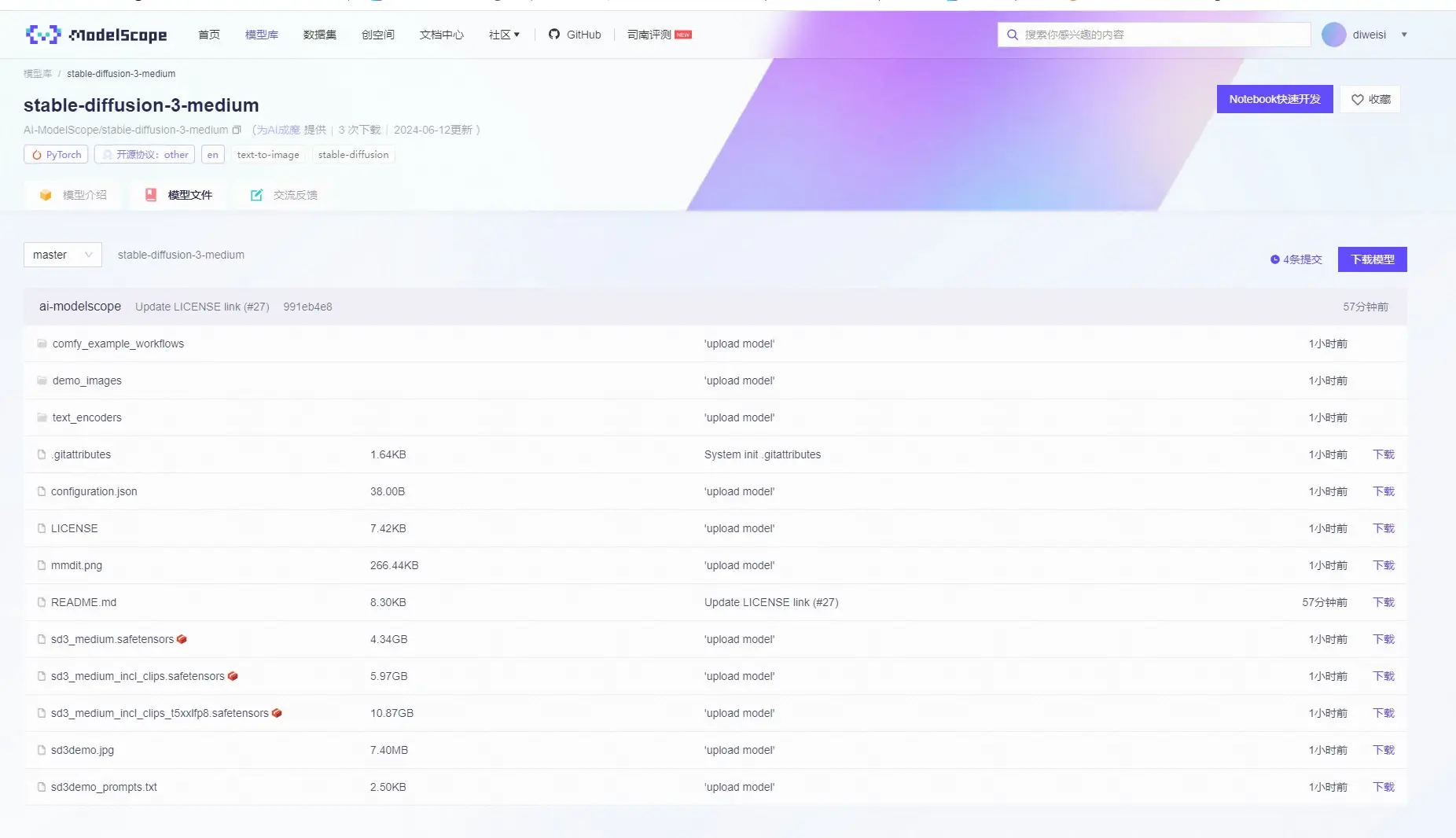Open 文档中心 in top navigation

(x=442, y=35)
